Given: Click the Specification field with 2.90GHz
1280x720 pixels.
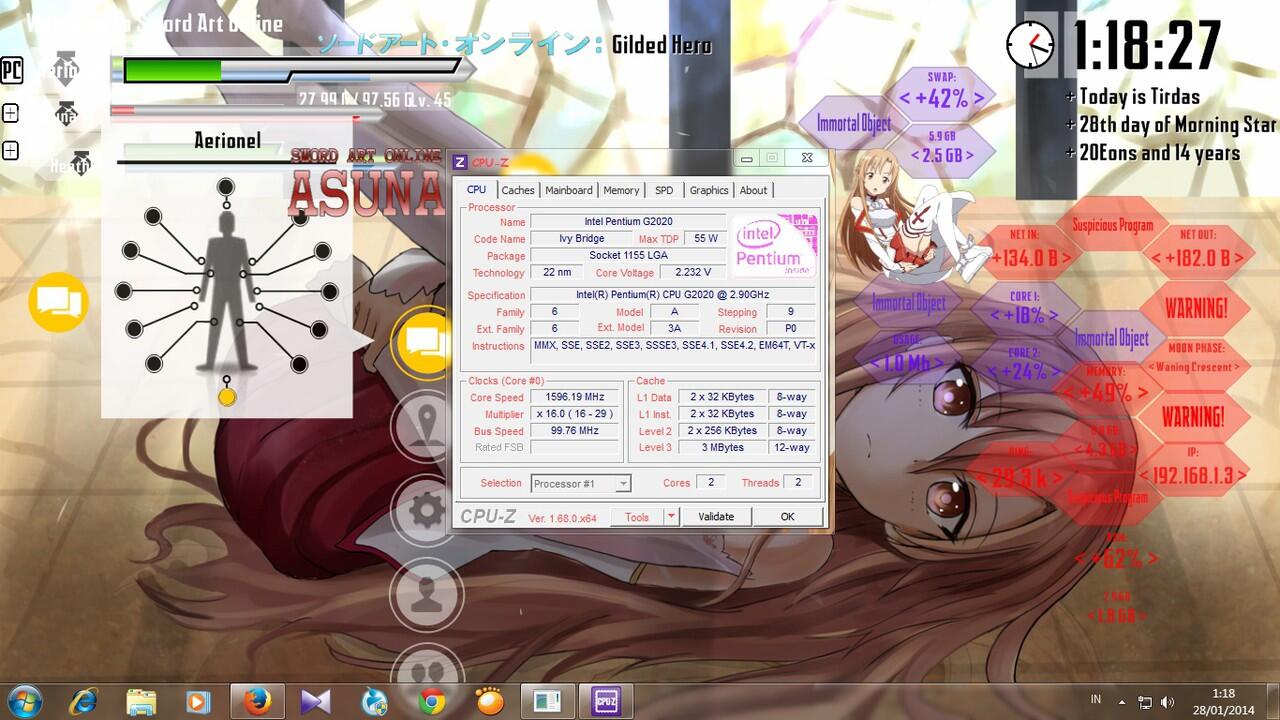Looking at the screenshot, I should click(673, 294).
